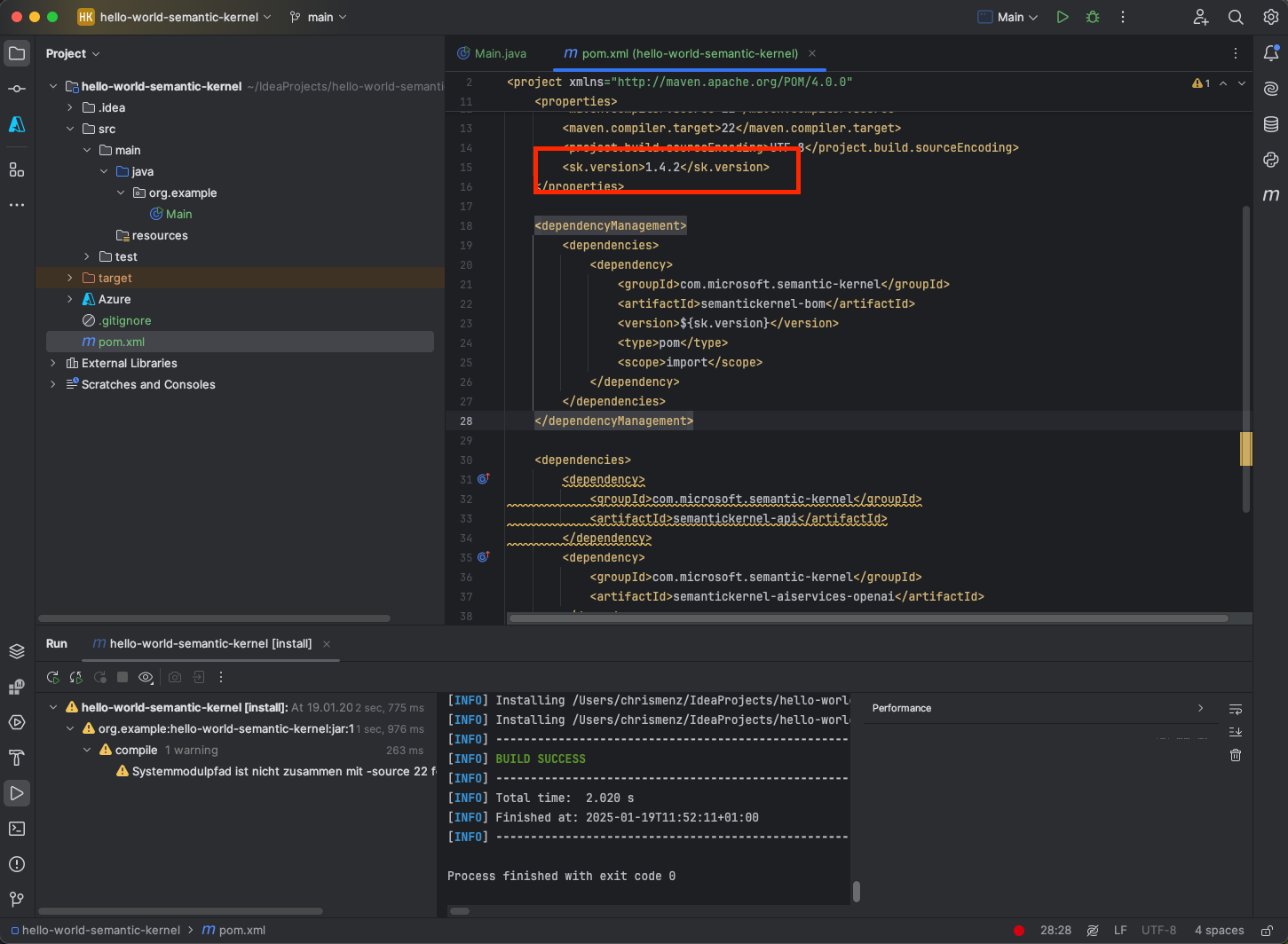Screen dimensions: 1288x944
Task: Click 28:28 caret position in status bar
Action: pyautogui.click(x=1055, y=930)
